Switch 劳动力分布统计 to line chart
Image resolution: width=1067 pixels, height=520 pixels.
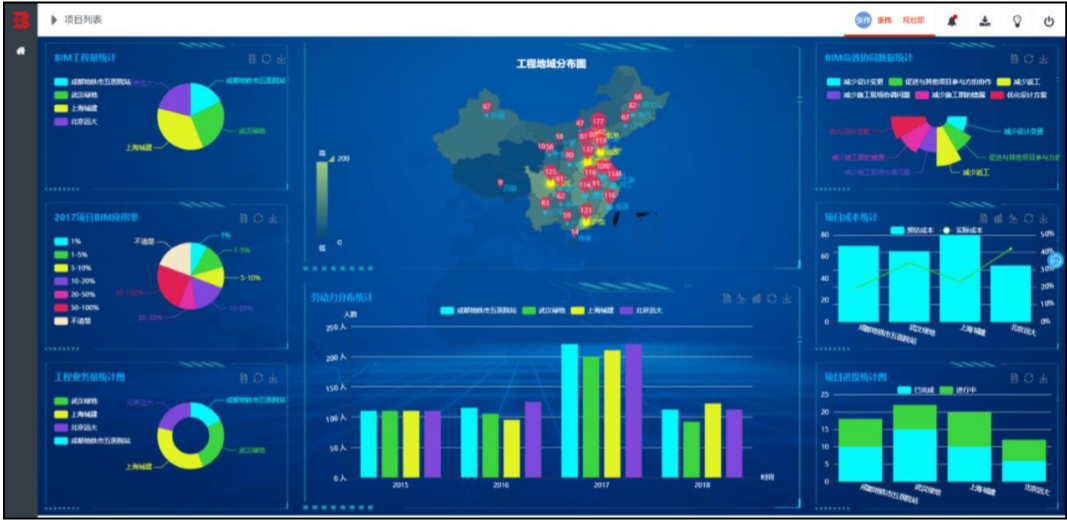pyautogui.click(x=741, y=298)
